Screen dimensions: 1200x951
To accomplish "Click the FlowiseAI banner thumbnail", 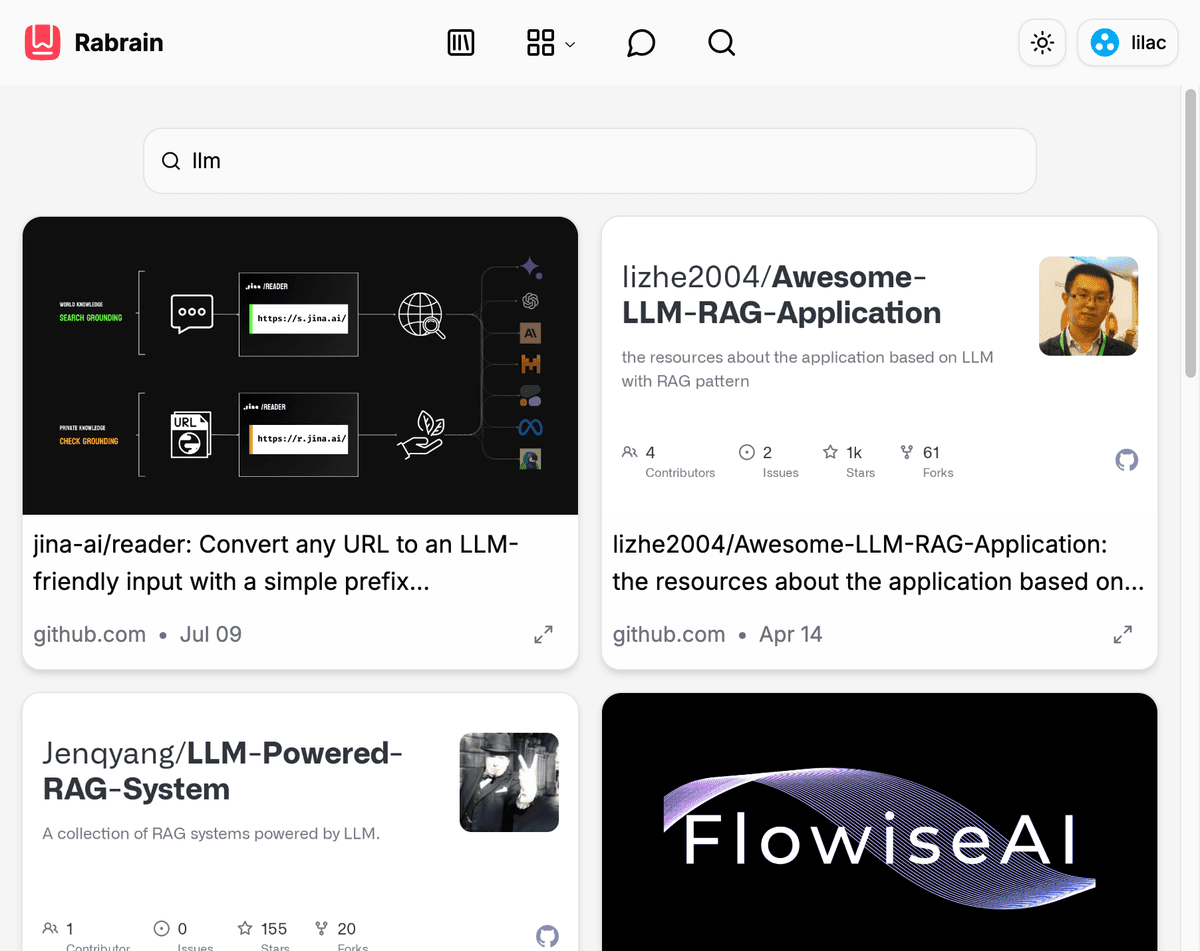I will pyautogui.click(x=879, y=822).
